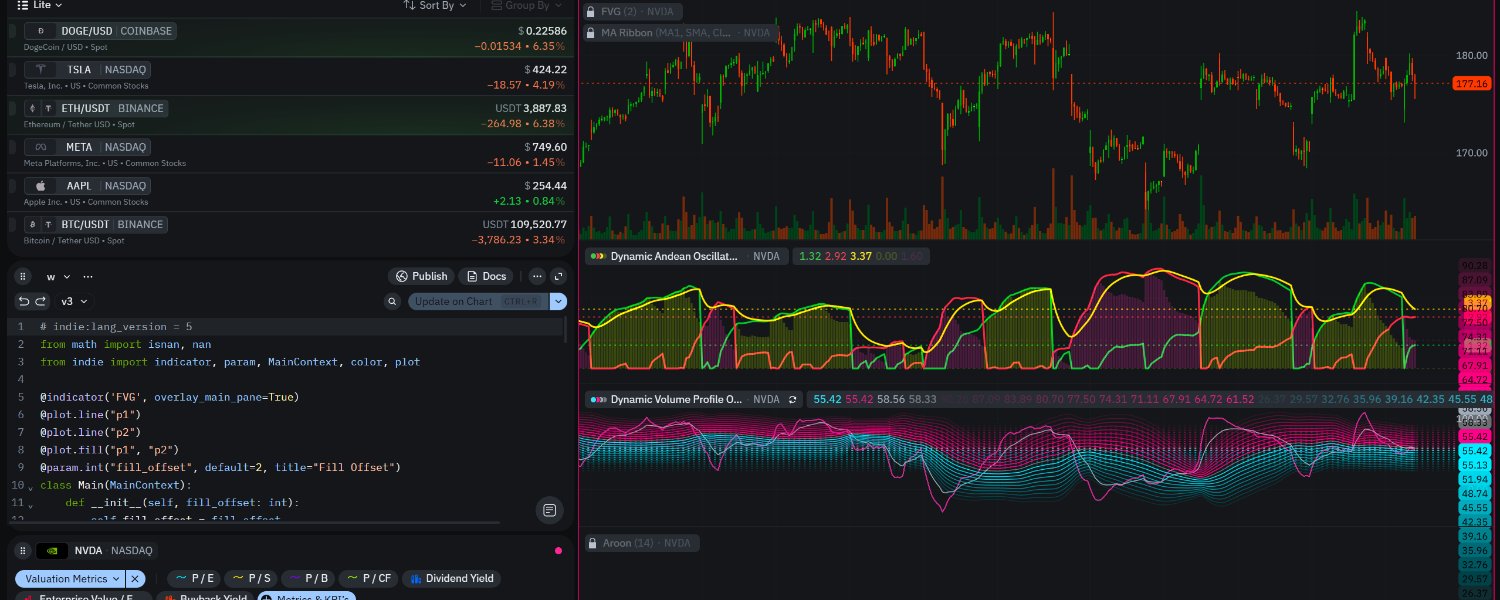The image size is (1500, 600).
Task: Click the FVG (2) indicator legend
Action: [x=634, y=12]
